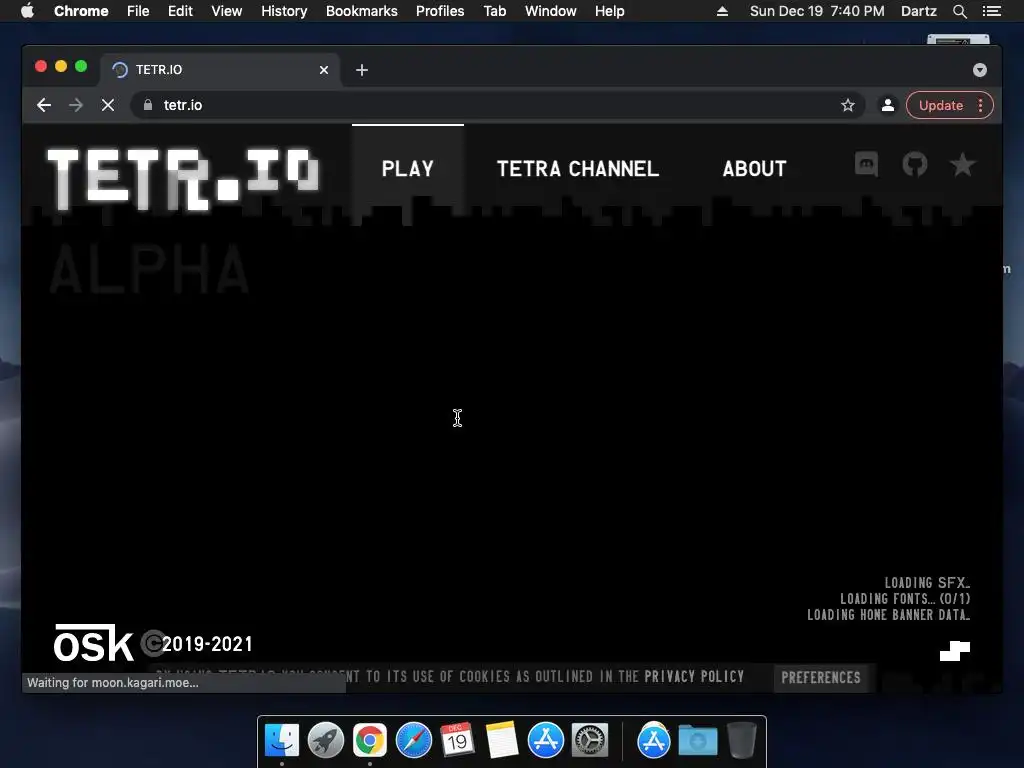Open a new tab with plus button
Image resolution: width=1024 pixels, height=768 pixels.
(362, 70)
